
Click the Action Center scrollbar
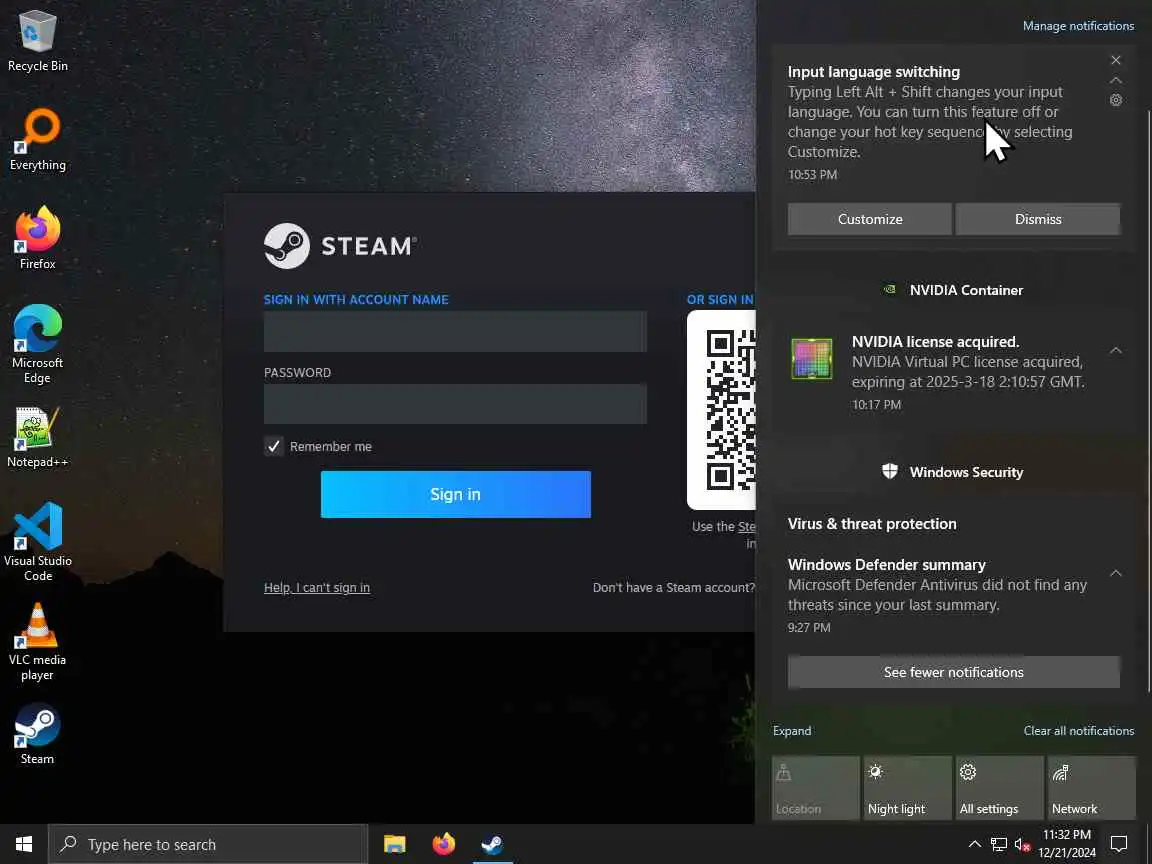pyautogui.click(x=1149, y=400)
